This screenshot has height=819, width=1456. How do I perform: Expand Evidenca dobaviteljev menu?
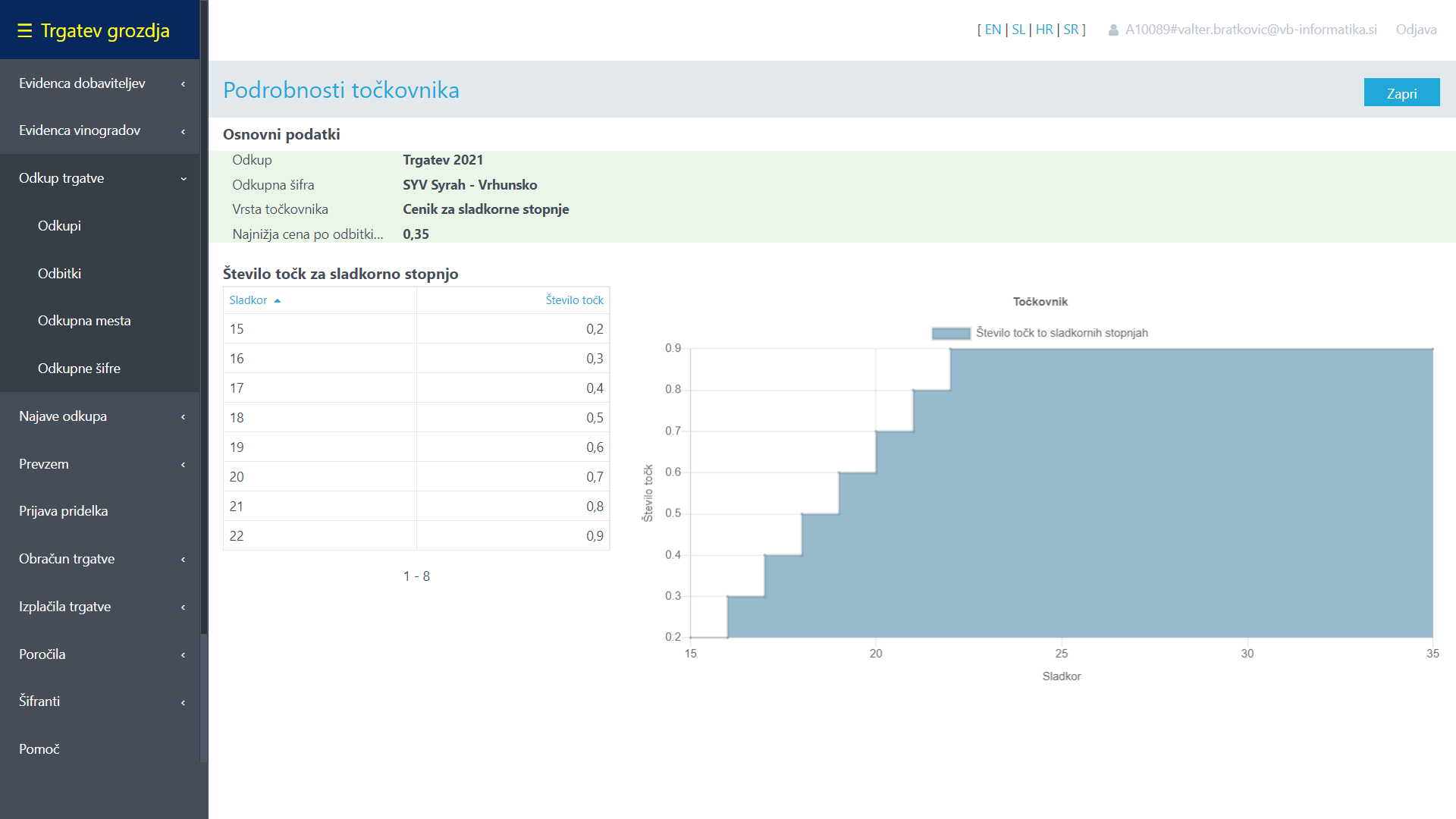(x=100, y=83)
